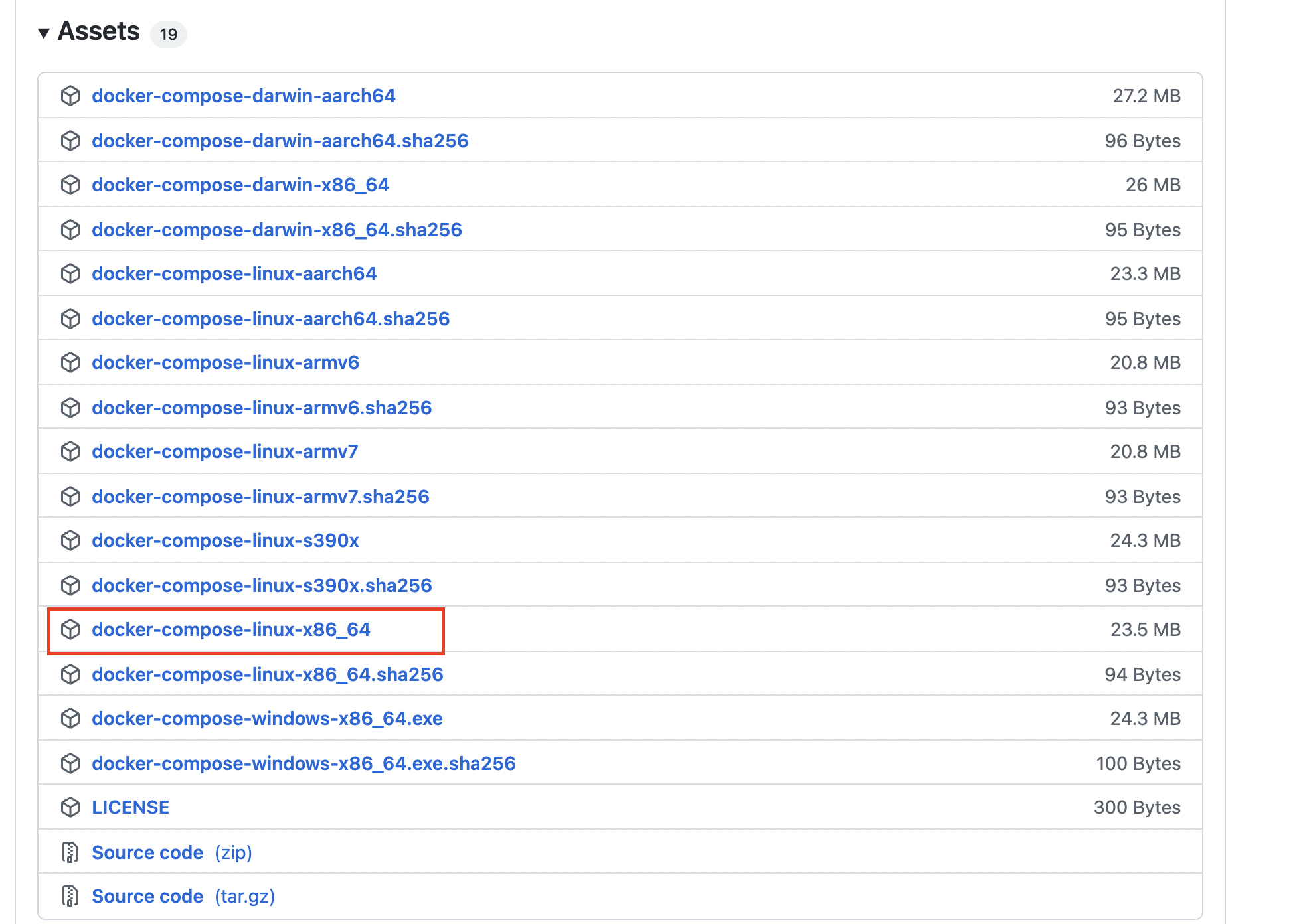Click package icon beside docker-compose-darwin-aarch64
Viewport: 1303px width, 924px height.
70,96
